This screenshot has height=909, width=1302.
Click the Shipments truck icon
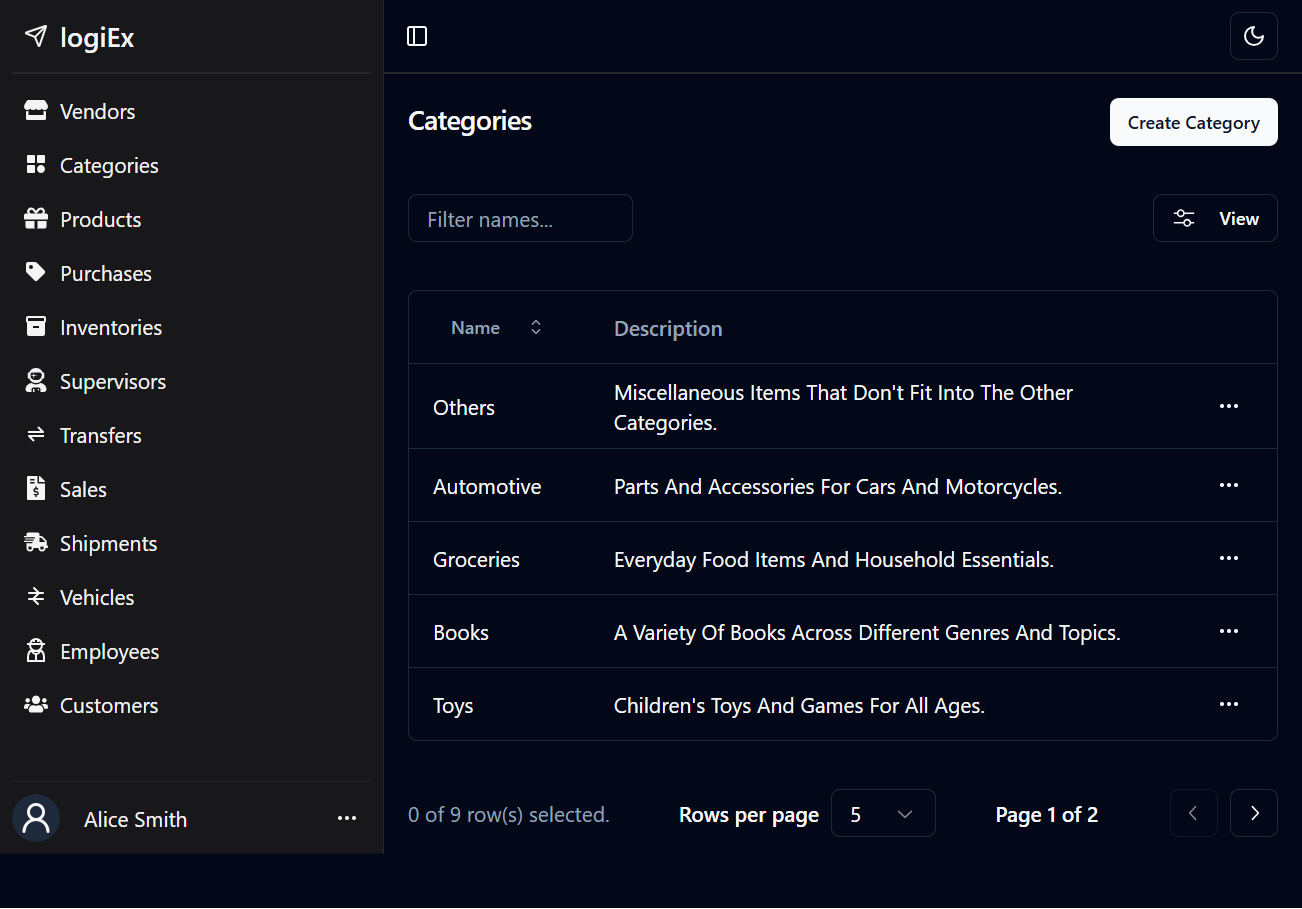point(36,543)
